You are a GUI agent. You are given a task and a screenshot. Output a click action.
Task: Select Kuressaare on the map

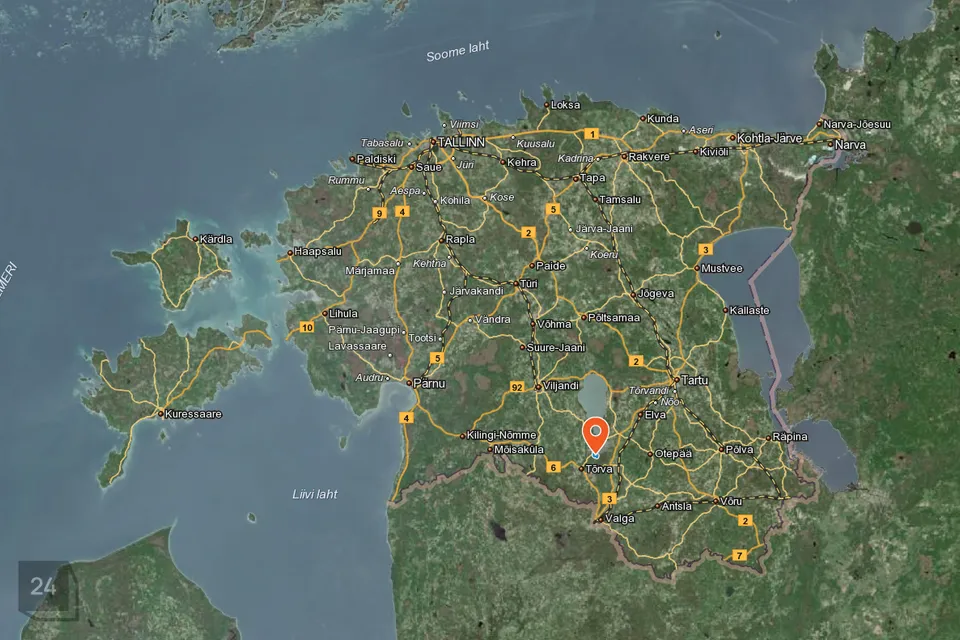pos(194,413)
